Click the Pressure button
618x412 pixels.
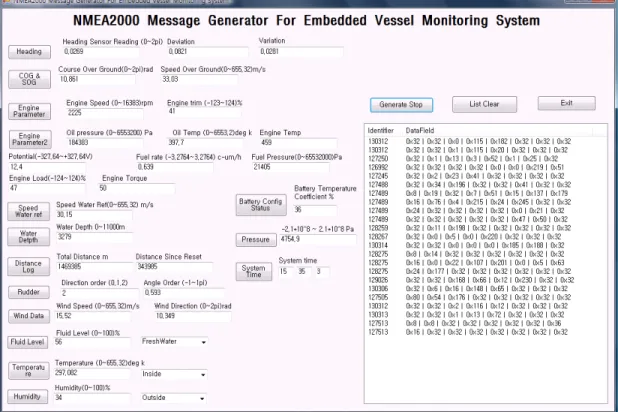coord(256,240)
